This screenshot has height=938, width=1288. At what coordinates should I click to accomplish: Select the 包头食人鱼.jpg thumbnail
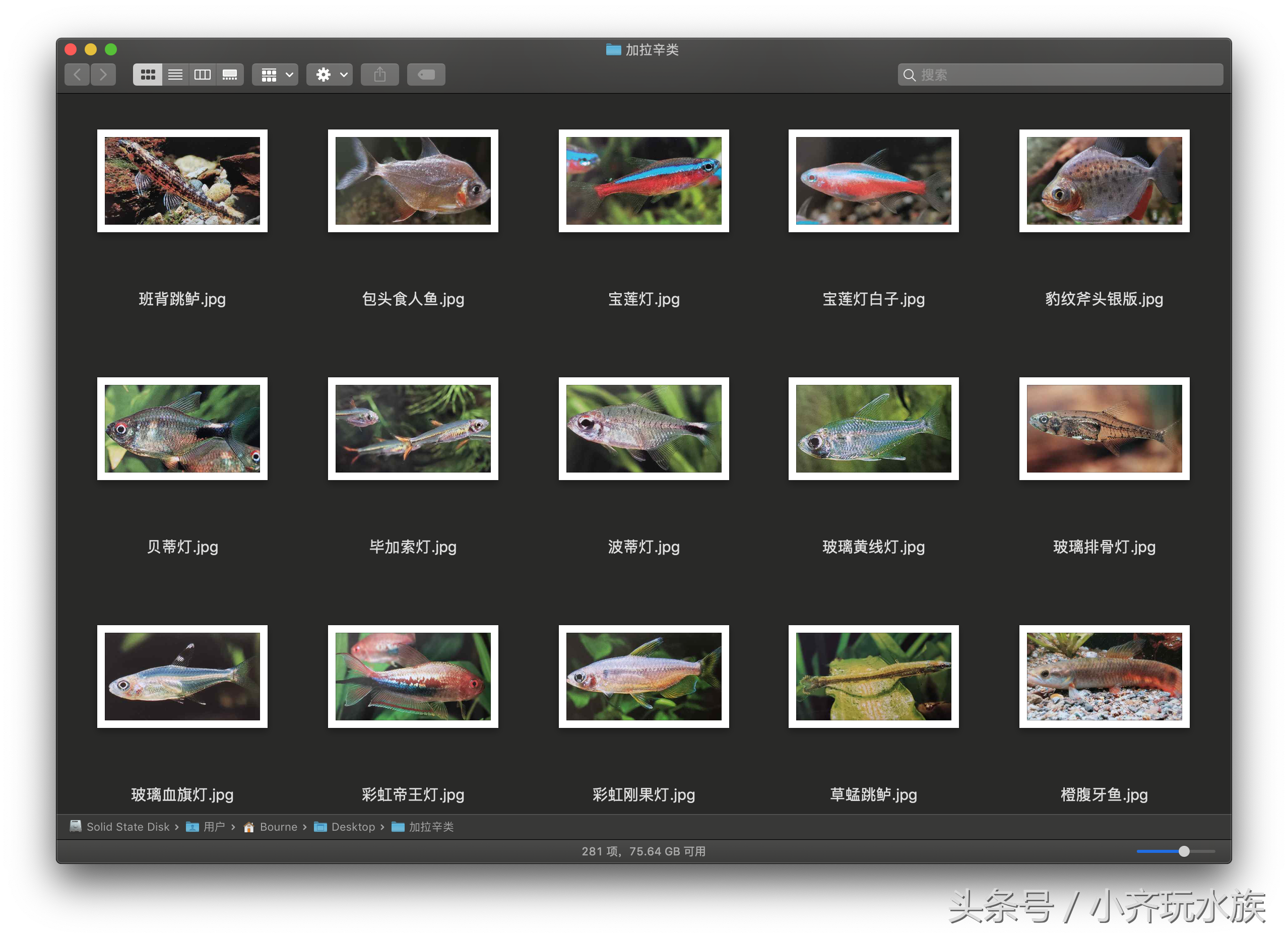pos(413,180)
